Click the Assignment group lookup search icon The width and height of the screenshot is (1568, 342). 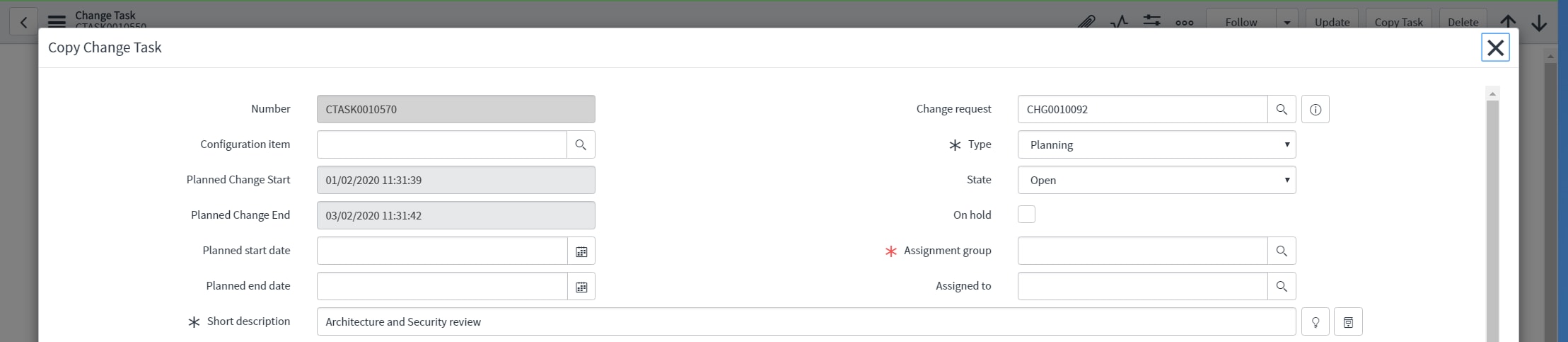(x=1282, y=251)
